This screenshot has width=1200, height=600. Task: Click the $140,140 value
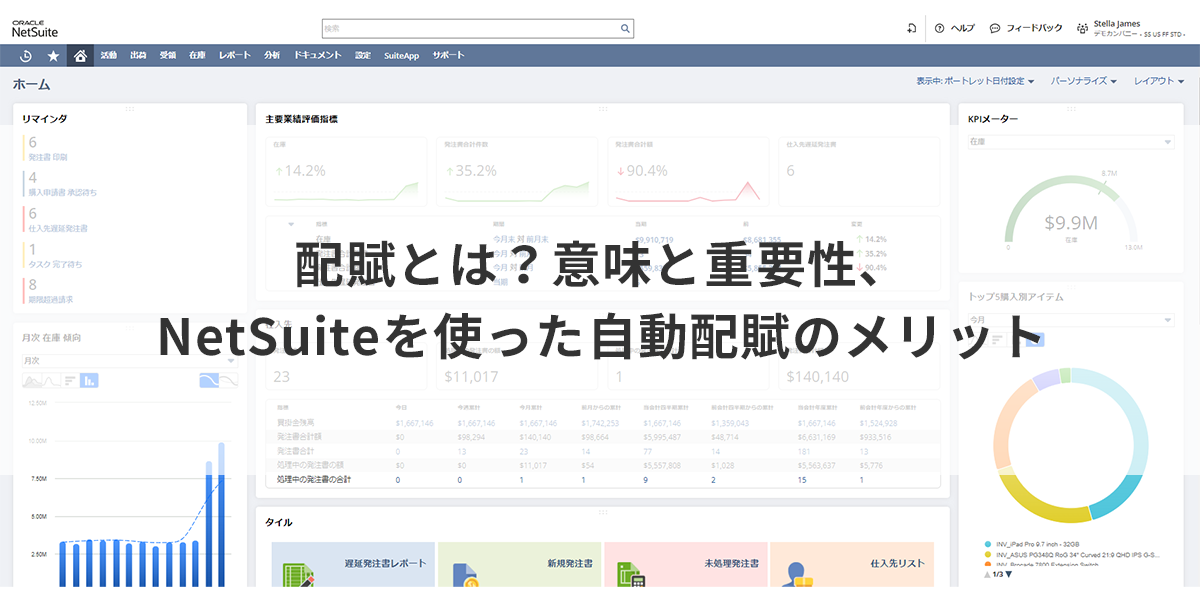[x=817, y=377]
